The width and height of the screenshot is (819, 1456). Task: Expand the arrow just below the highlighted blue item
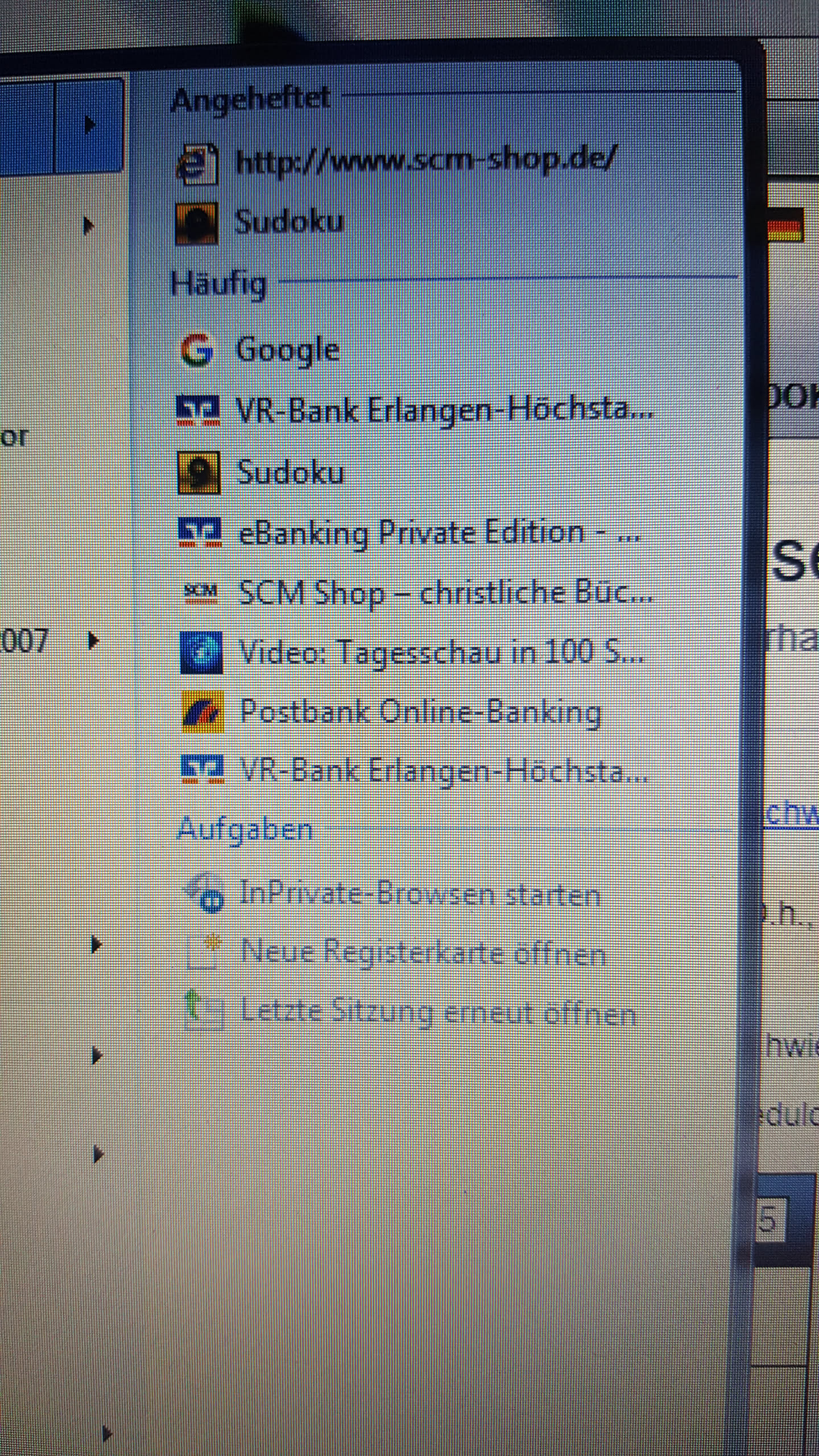point(88,226)
